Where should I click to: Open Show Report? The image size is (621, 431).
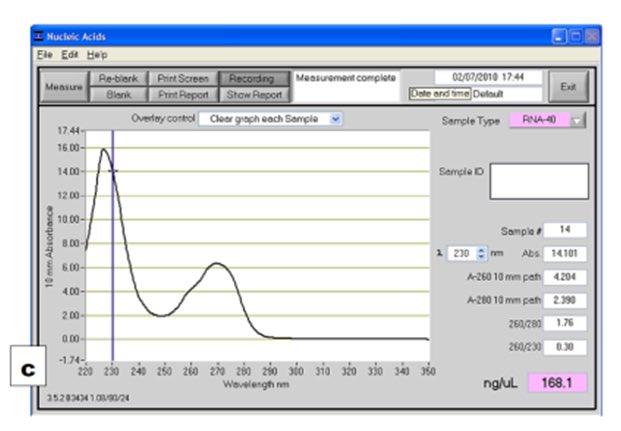point(253,95)
